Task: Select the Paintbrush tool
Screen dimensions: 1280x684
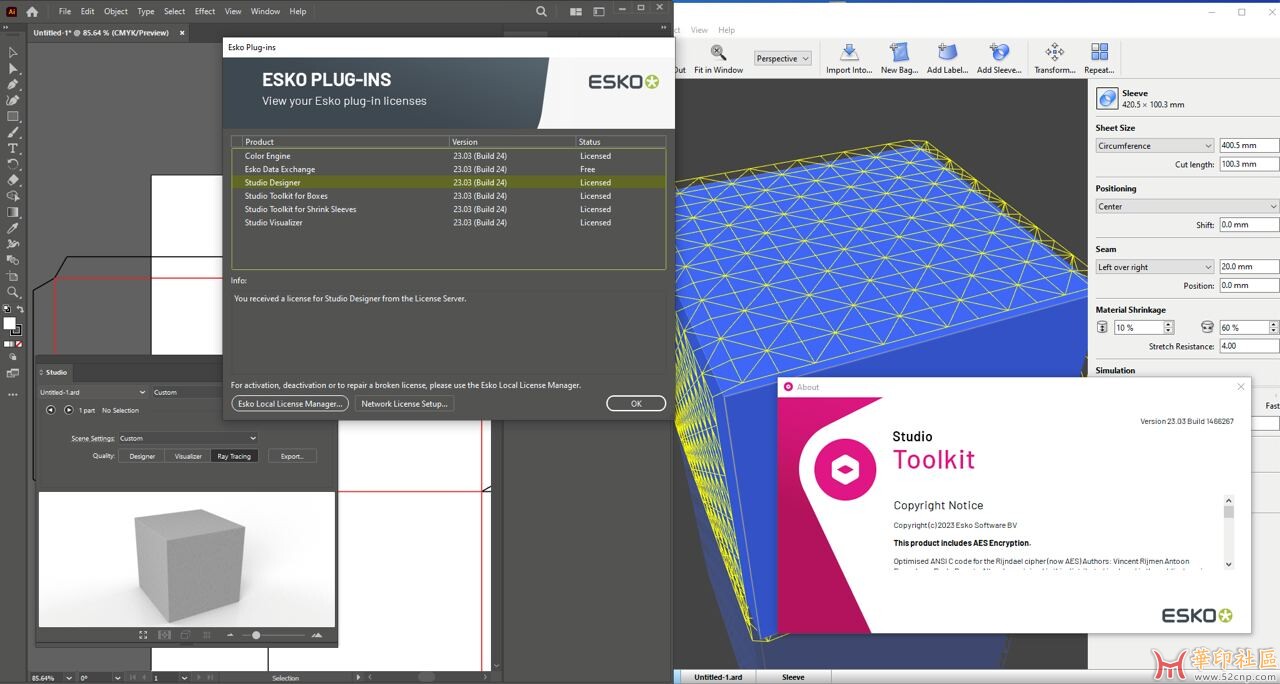Action: pyautogui.click(x=13, y=132)
